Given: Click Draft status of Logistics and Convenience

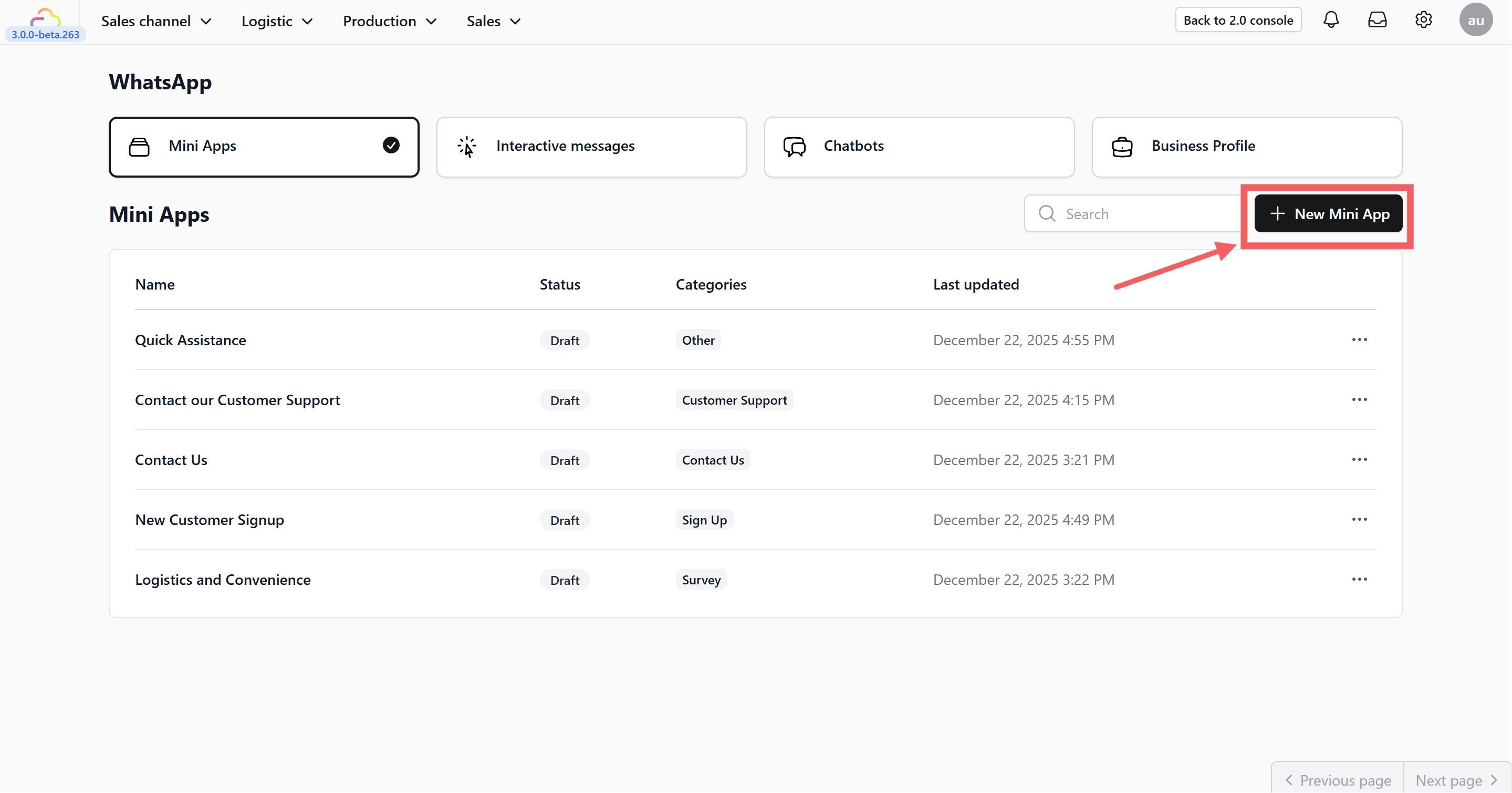Looking at the screenshot, I should tap(564, 580).
